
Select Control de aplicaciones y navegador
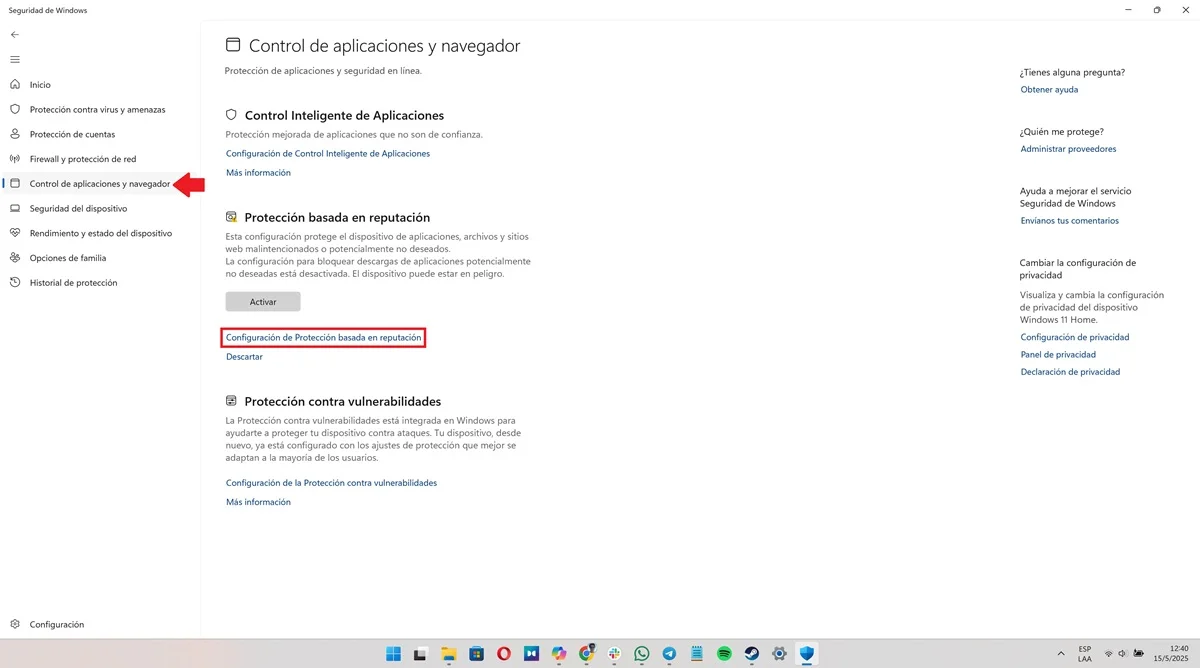[100, 184]
